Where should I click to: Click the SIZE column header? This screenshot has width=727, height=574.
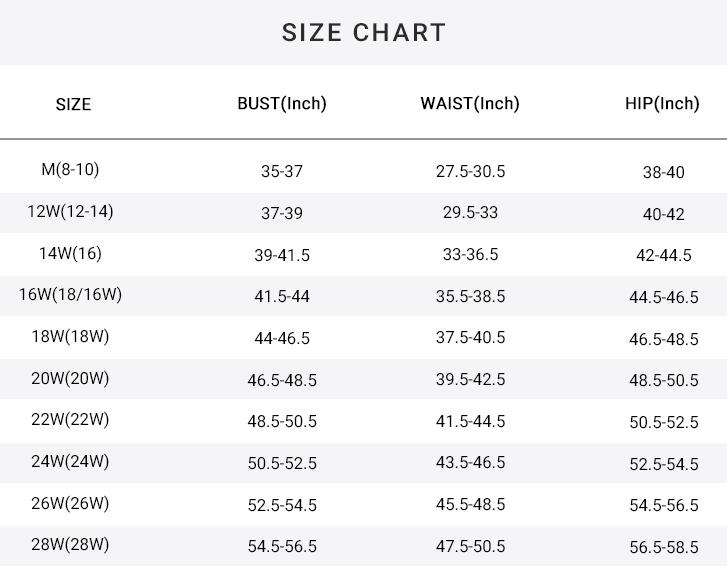[73, 104]
